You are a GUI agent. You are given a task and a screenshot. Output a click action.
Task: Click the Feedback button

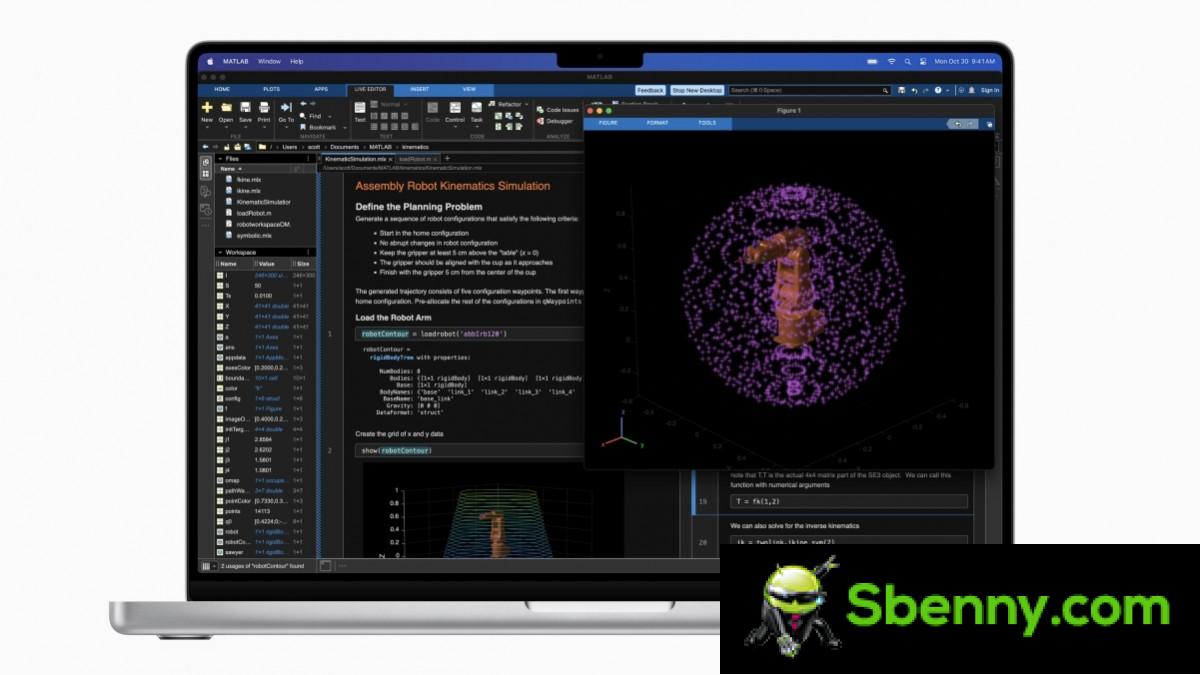pyautogui.click(x=650, y=90)
